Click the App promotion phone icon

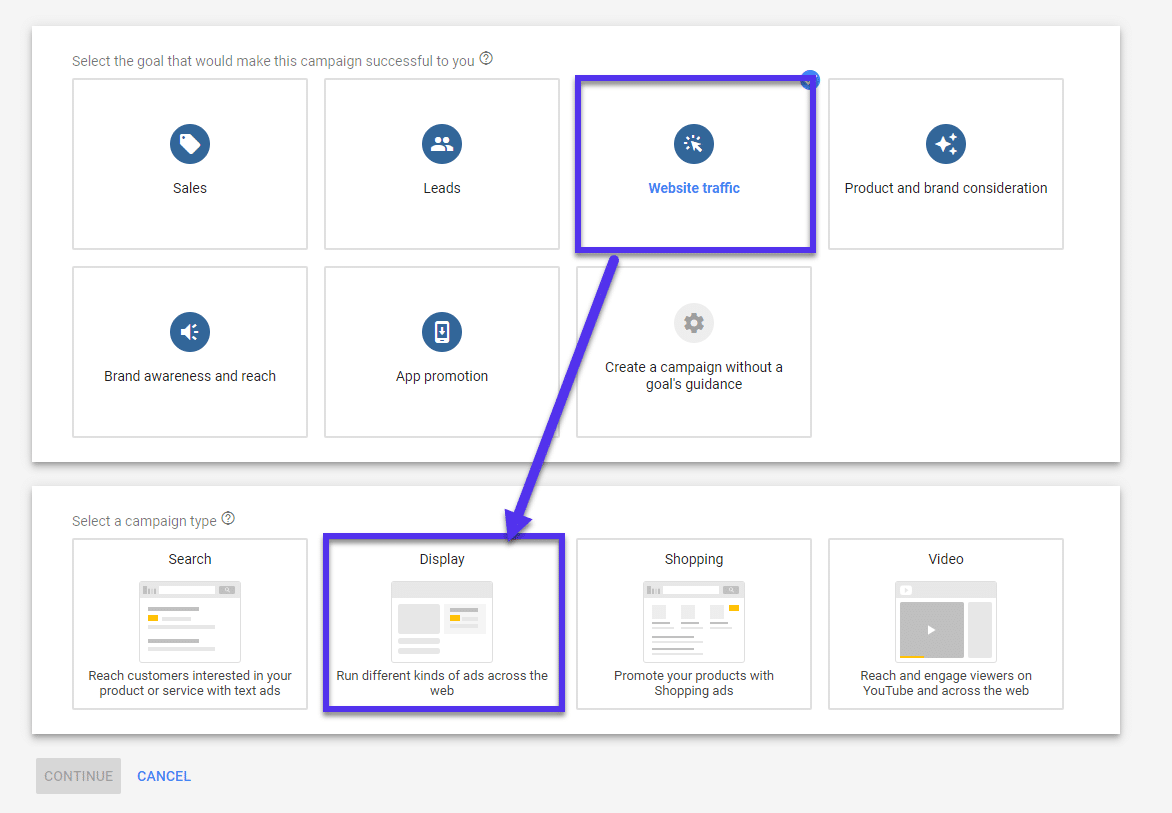click(441, 332)
